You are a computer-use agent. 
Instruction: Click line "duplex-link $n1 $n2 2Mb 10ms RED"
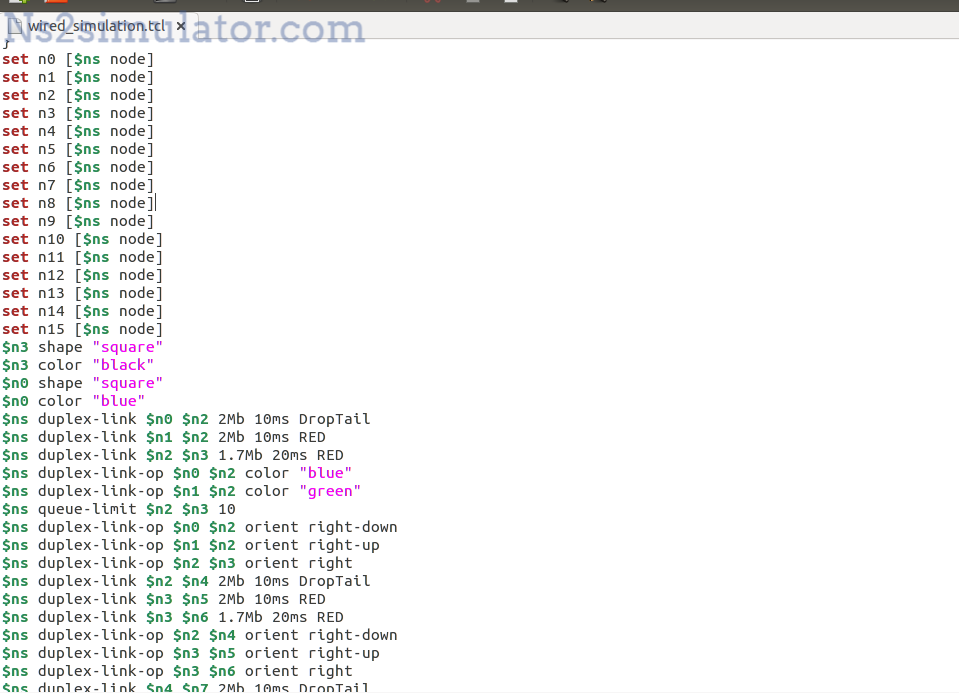click(x=164, y=437)
